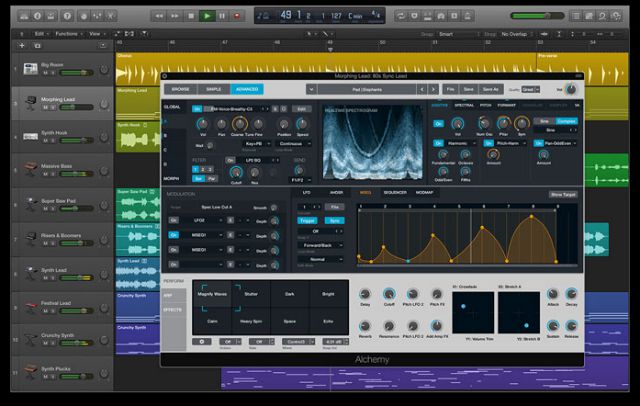Open the Loop Browser icon
This screenshot has height=406, width=640.
click(602, 16)
